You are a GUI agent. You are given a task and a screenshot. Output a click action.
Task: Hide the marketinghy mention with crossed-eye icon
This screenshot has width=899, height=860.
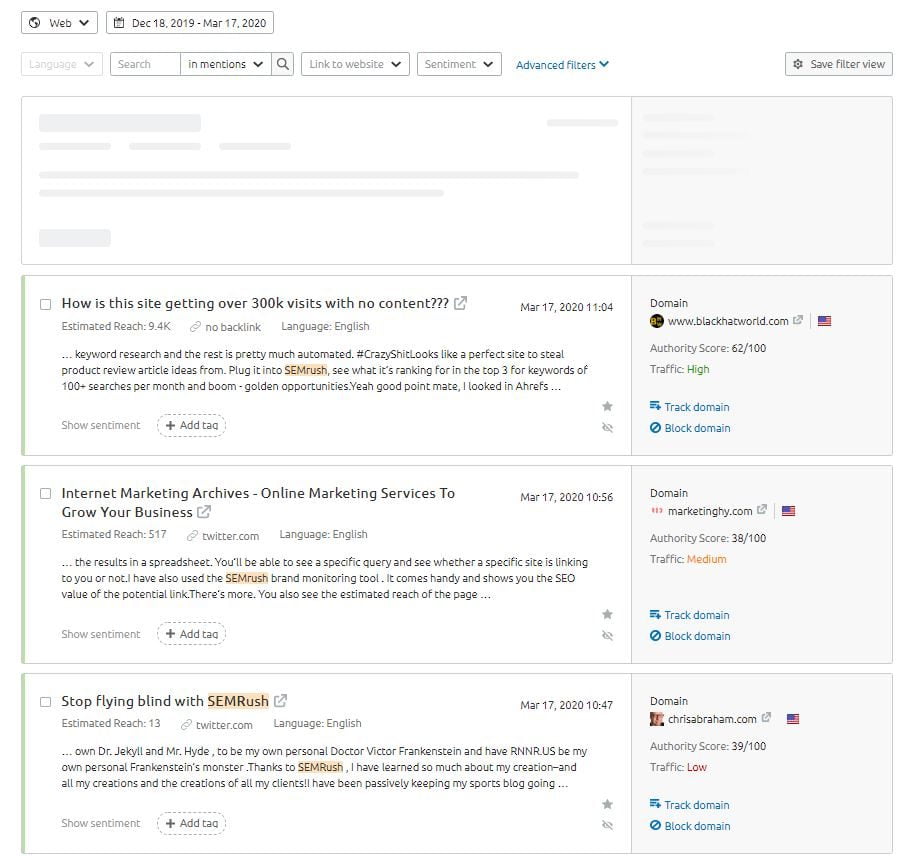pyautogui.click(x=607, y=636)
